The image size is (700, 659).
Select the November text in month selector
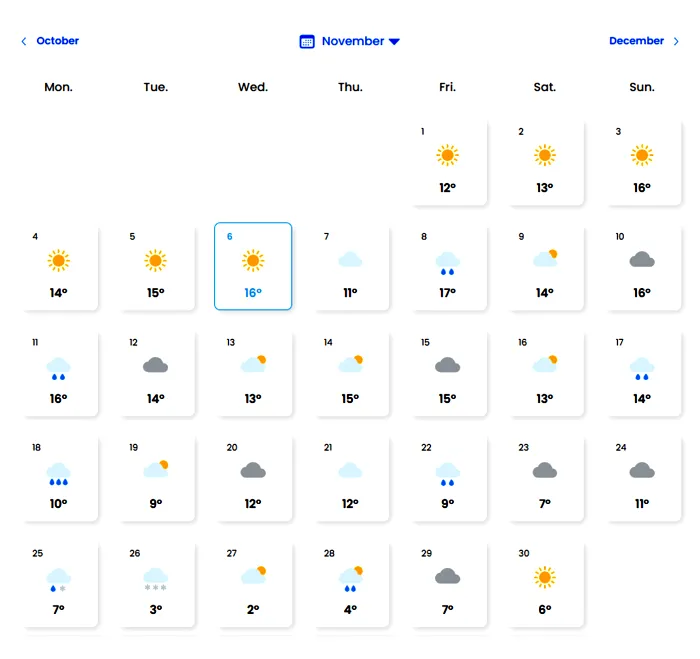coord(353,41)
